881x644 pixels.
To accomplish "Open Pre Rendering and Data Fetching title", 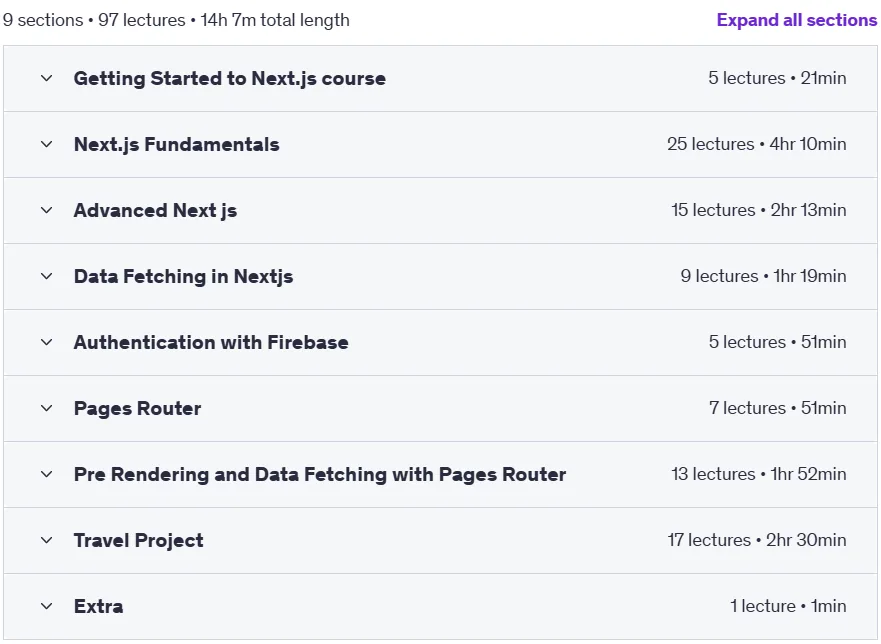I will pyautogui.click(x=320, y=474).
